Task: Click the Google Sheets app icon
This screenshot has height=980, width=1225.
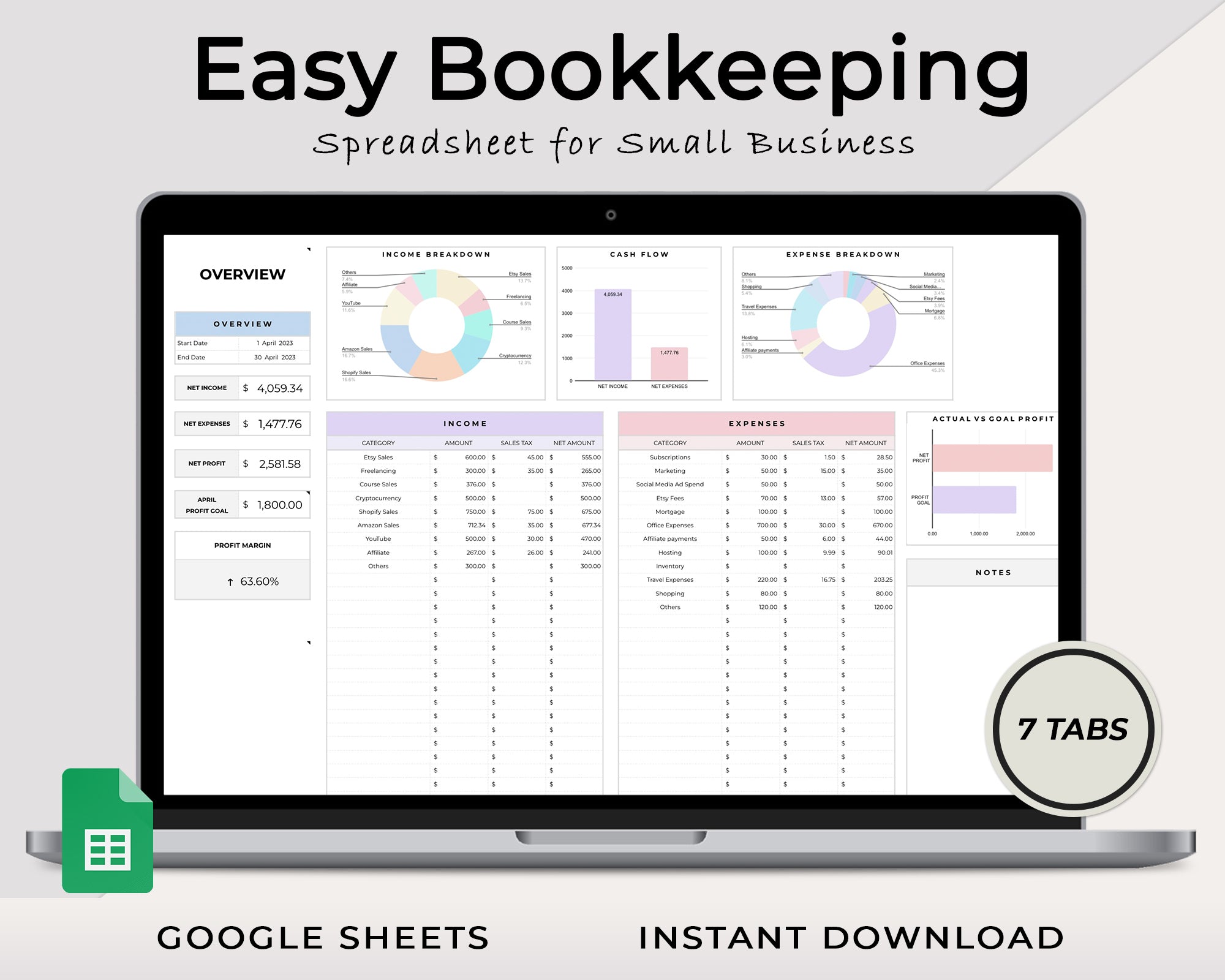Action: click(108, 858)
